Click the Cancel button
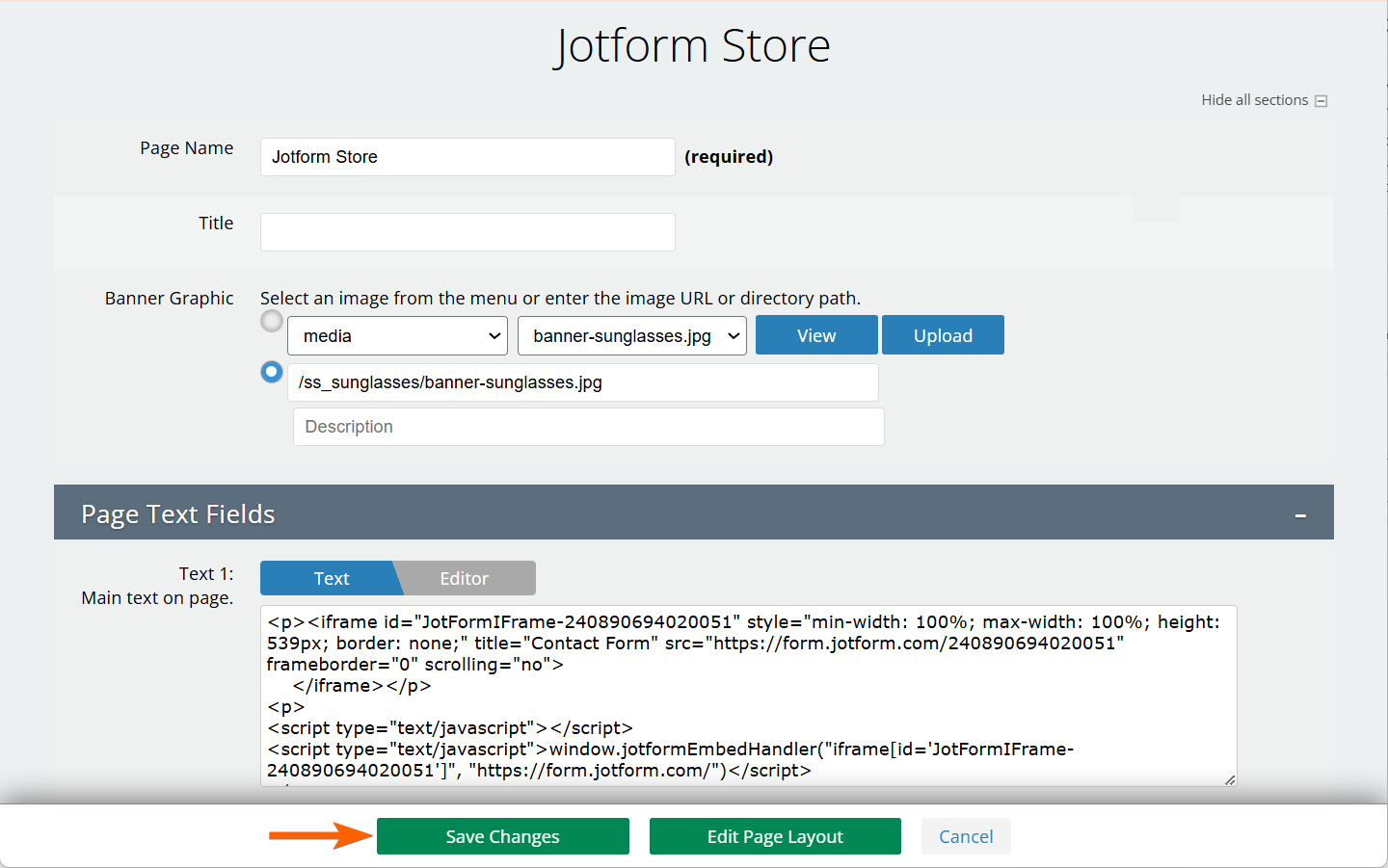 pos(966,837)
